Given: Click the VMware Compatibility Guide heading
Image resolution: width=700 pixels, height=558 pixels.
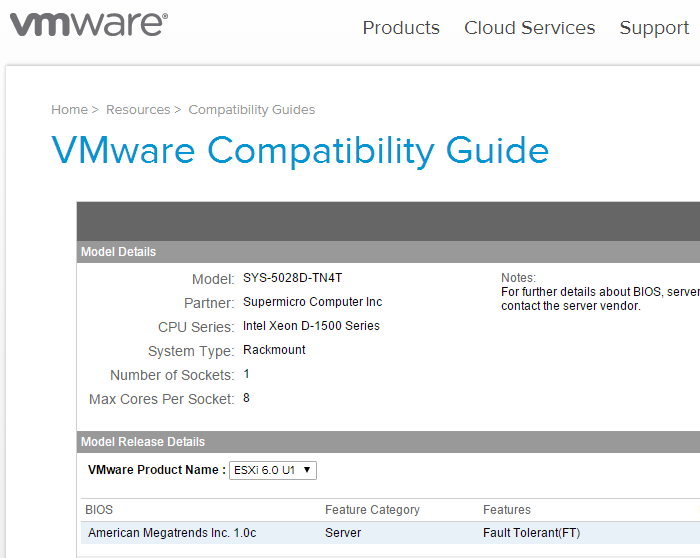Looking at the screenshot, I should tap(300, 151).
